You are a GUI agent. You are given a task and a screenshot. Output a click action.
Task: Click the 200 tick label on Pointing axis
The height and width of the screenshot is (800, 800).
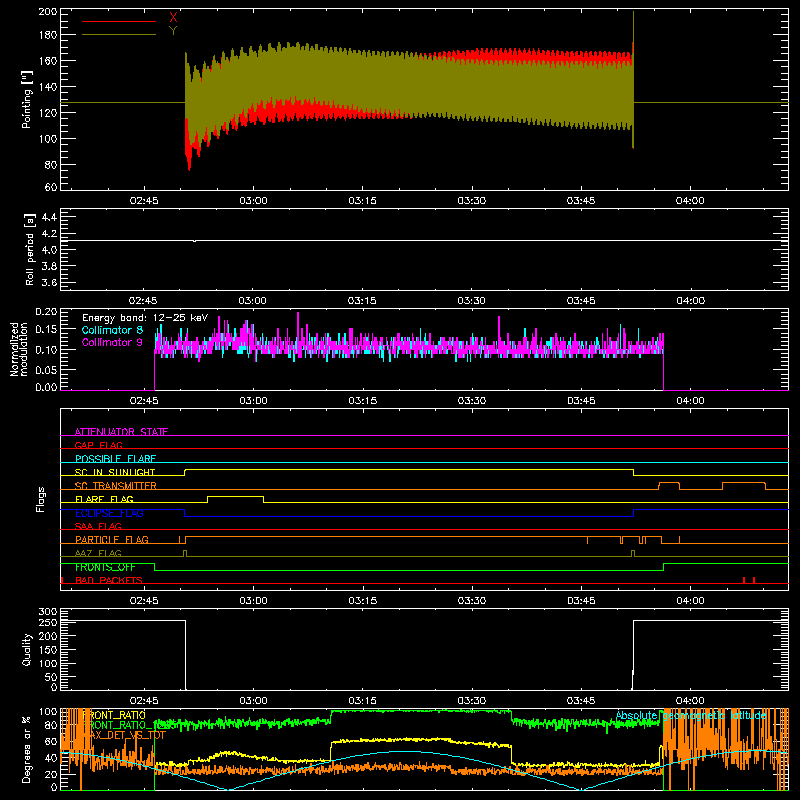(48, 11)
